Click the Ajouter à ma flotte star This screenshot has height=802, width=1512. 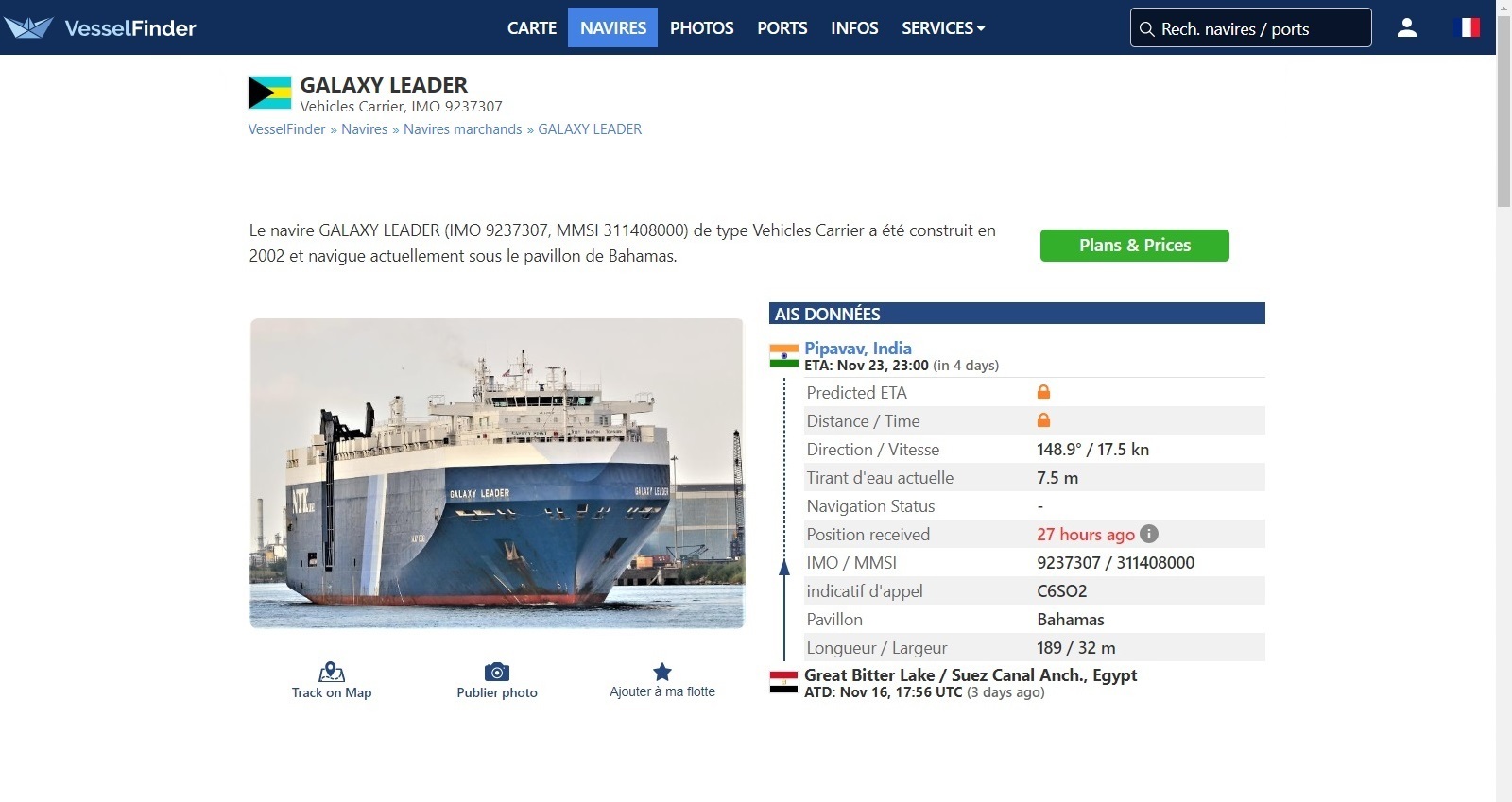tap(662, 672)
